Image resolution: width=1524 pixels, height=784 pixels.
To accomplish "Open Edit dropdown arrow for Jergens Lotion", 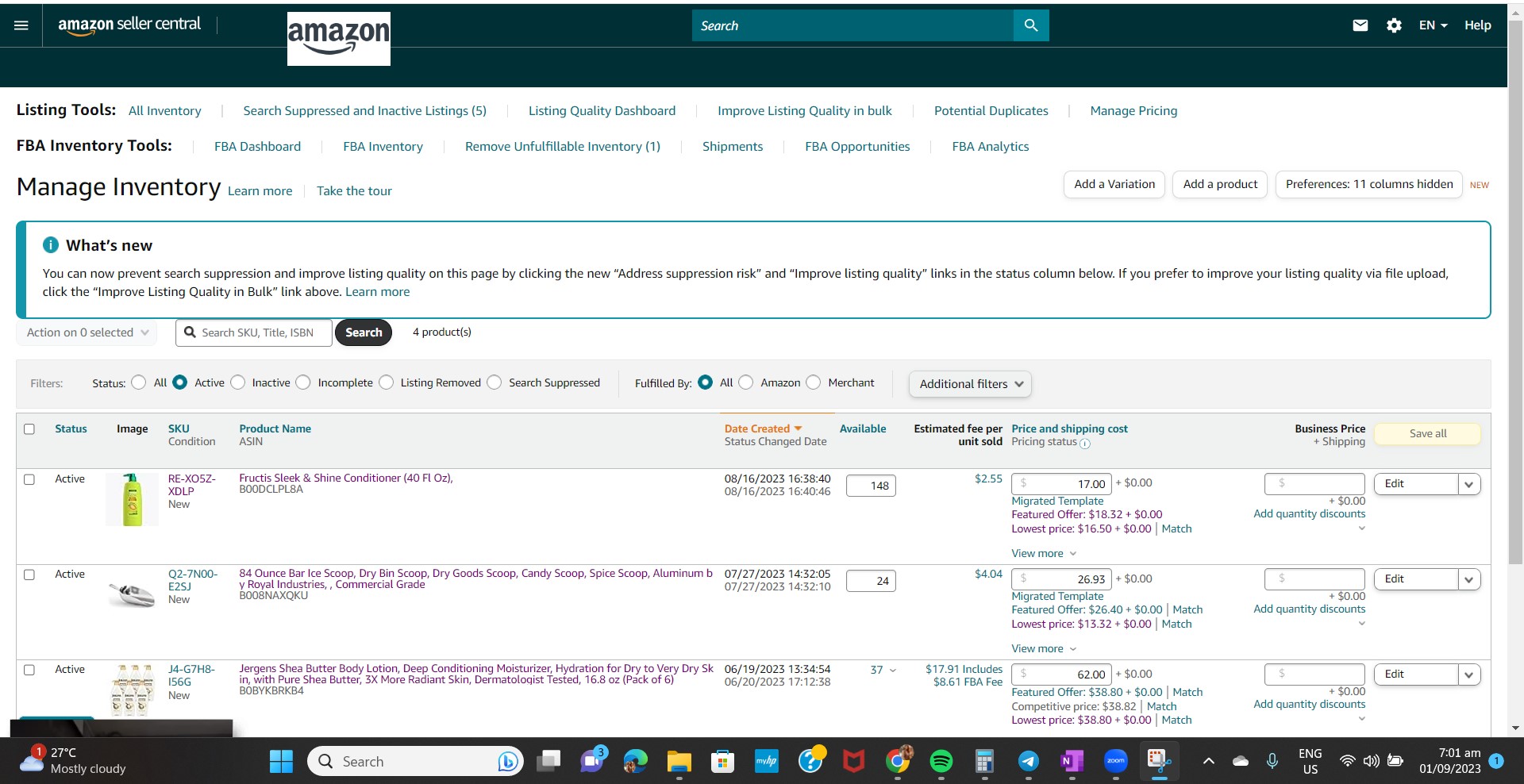I will pyautogui.click(x=1469, y=674).
